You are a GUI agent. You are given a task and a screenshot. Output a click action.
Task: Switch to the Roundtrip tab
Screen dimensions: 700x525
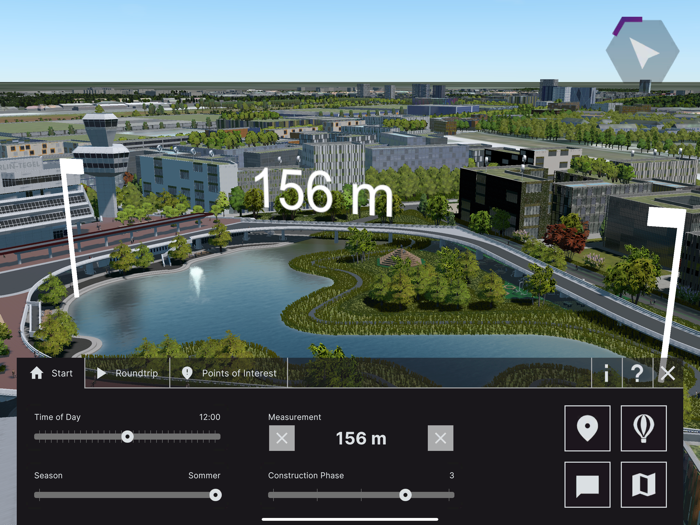(127, 373)
